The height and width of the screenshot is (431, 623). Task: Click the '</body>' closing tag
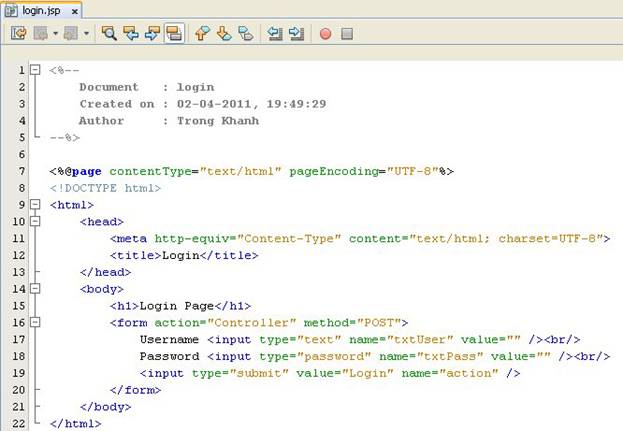tap(105, 407)
